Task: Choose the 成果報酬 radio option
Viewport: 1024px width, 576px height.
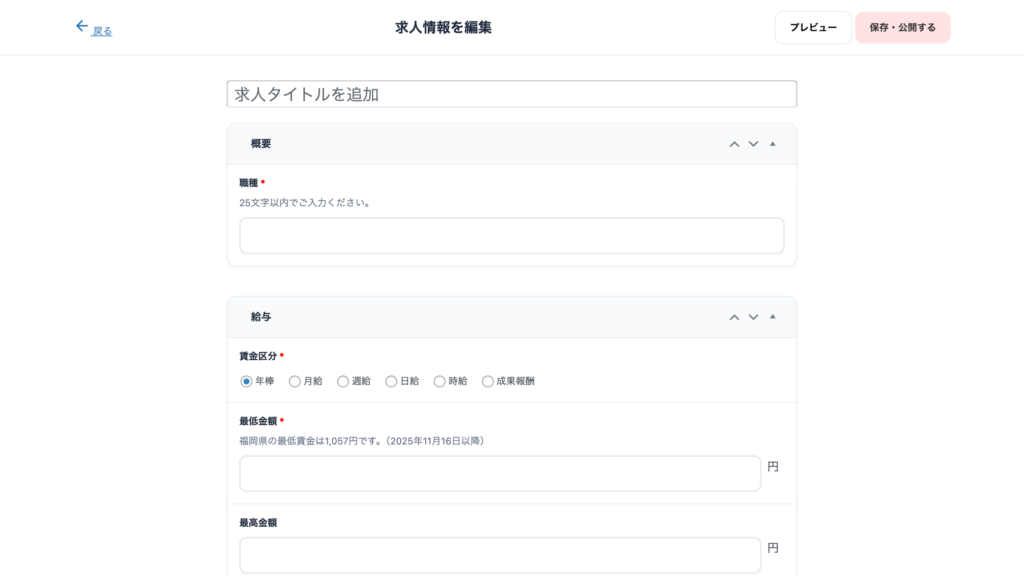Action: click(x=488, y=381)
